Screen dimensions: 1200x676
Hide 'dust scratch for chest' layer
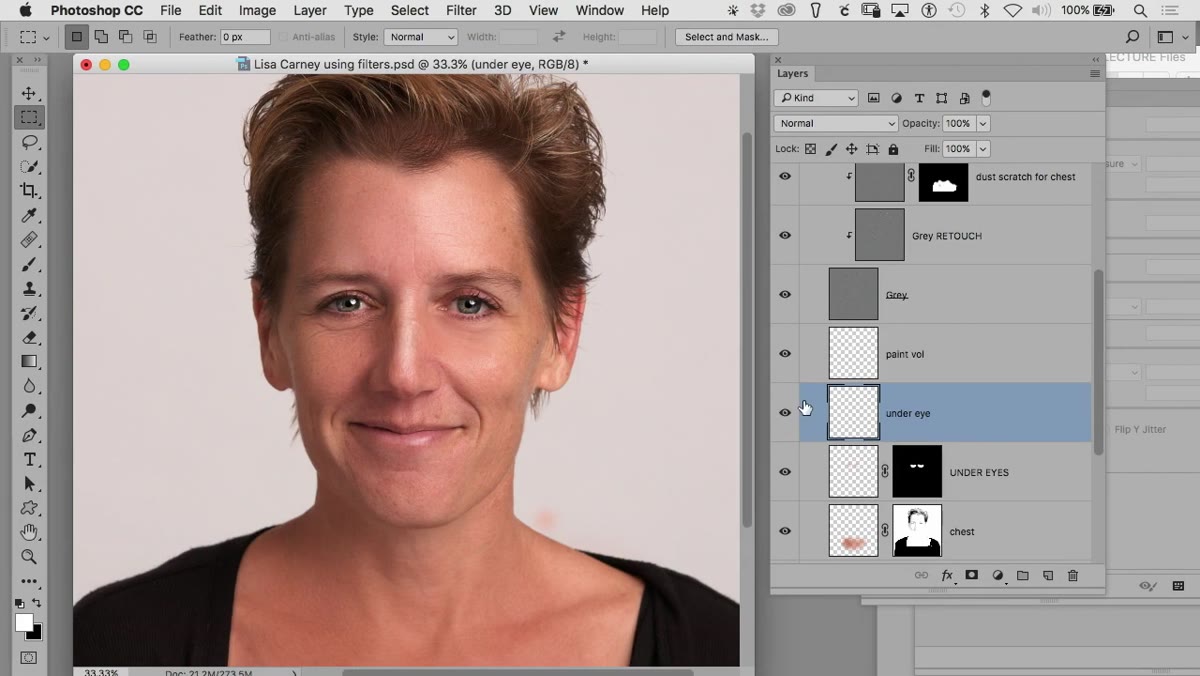click(x=785, y=177)
